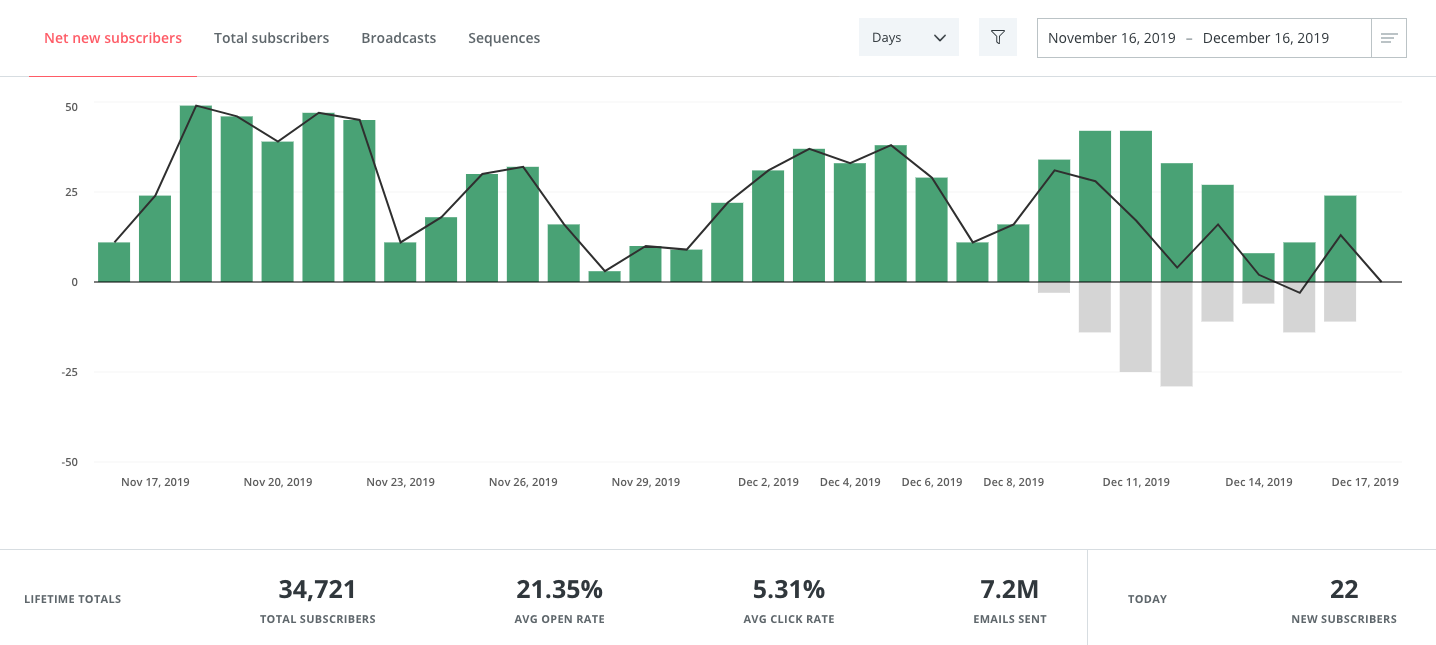Click the green bar above Nov 17, 2019
Screen dimensions: 1436x645
(155, 238)
